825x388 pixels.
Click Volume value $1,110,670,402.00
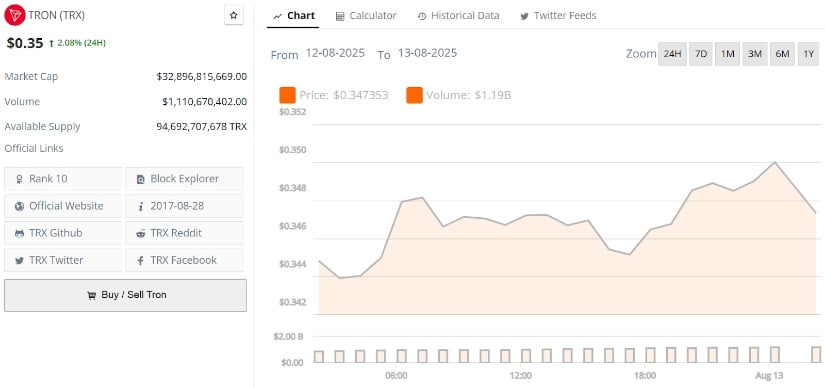coord(204,102)
